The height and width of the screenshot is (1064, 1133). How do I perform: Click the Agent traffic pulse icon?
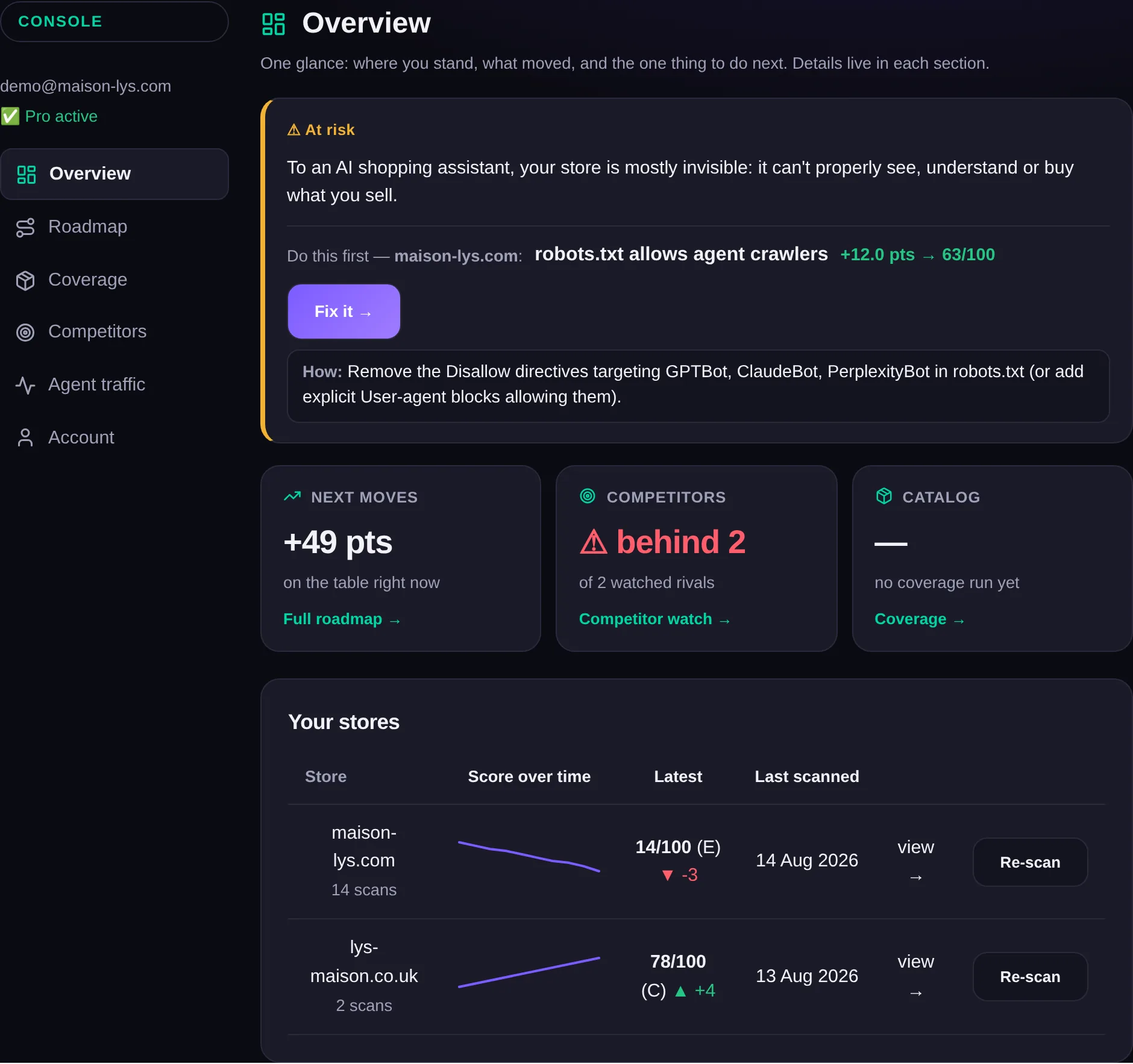(x=25, y=385)
